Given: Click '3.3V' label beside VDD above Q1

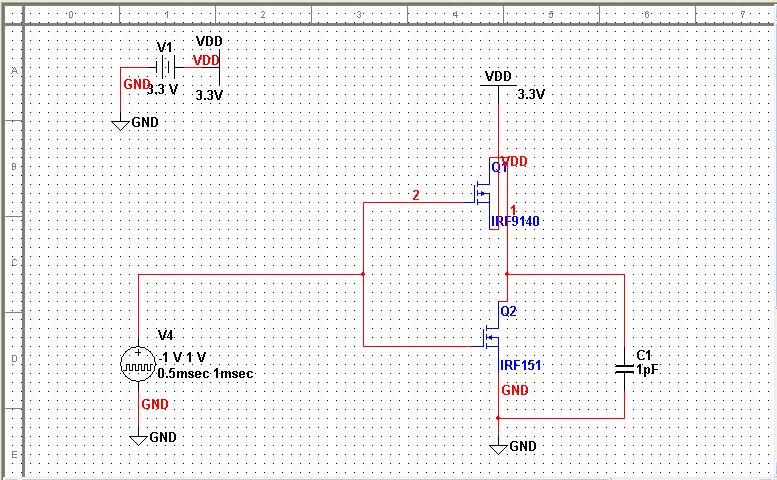Looking at the screenshot, I should (531, 94).
